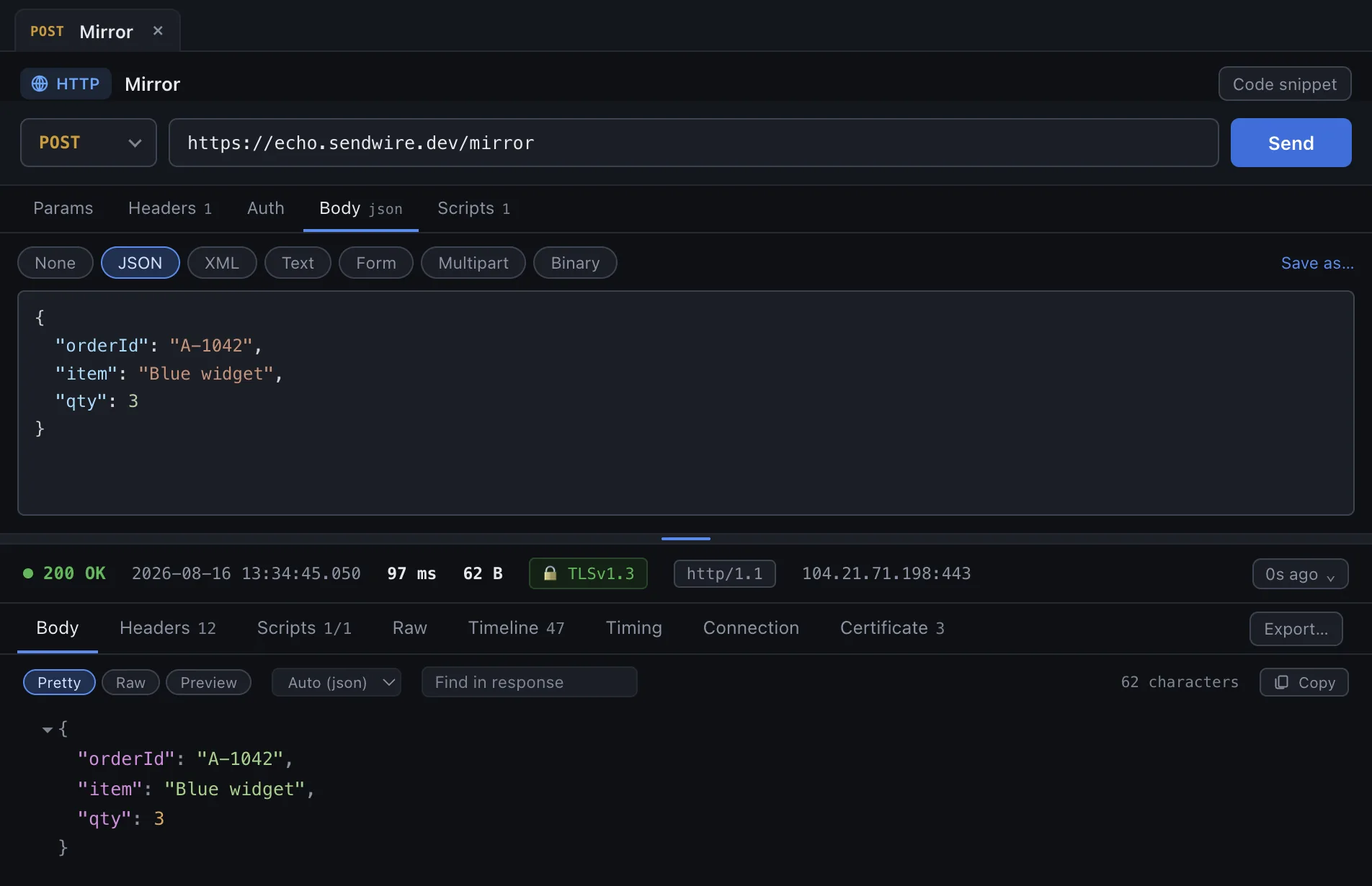This screenshot has height=886, width=1372.
Task: Select the Text body type
Action: pyautogui.click(x=298, y=263)
